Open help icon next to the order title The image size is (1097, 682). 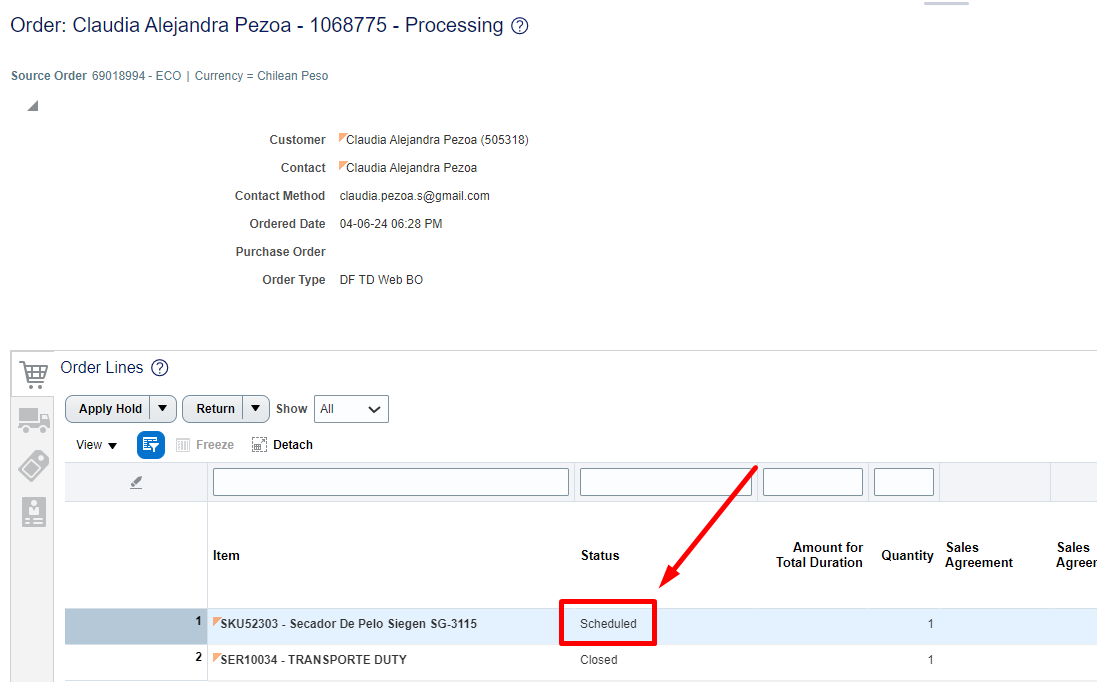(519, 26)
